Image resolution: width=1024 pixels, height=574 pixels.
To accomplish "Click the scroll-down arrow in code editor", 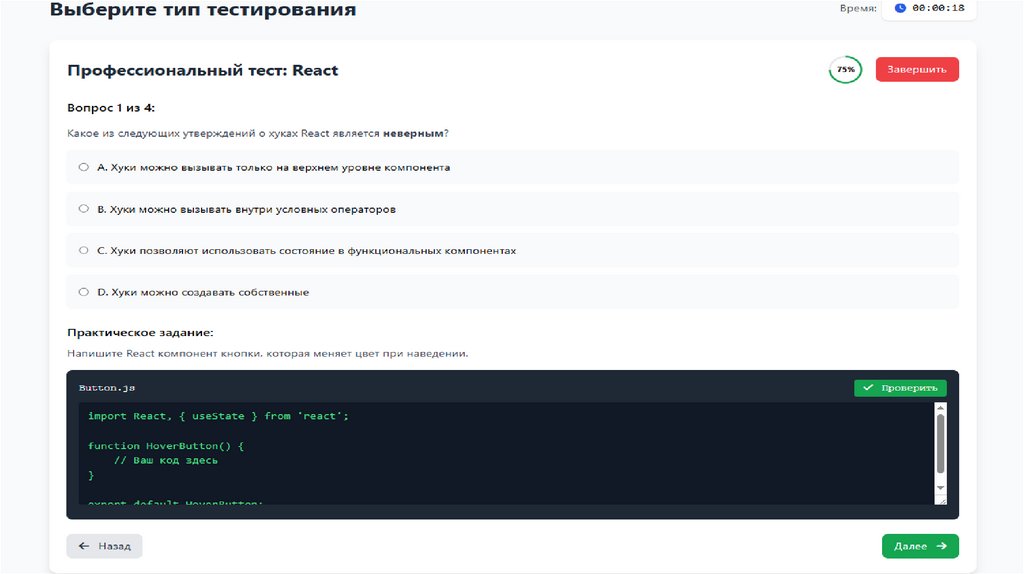I will click(940, 488).
